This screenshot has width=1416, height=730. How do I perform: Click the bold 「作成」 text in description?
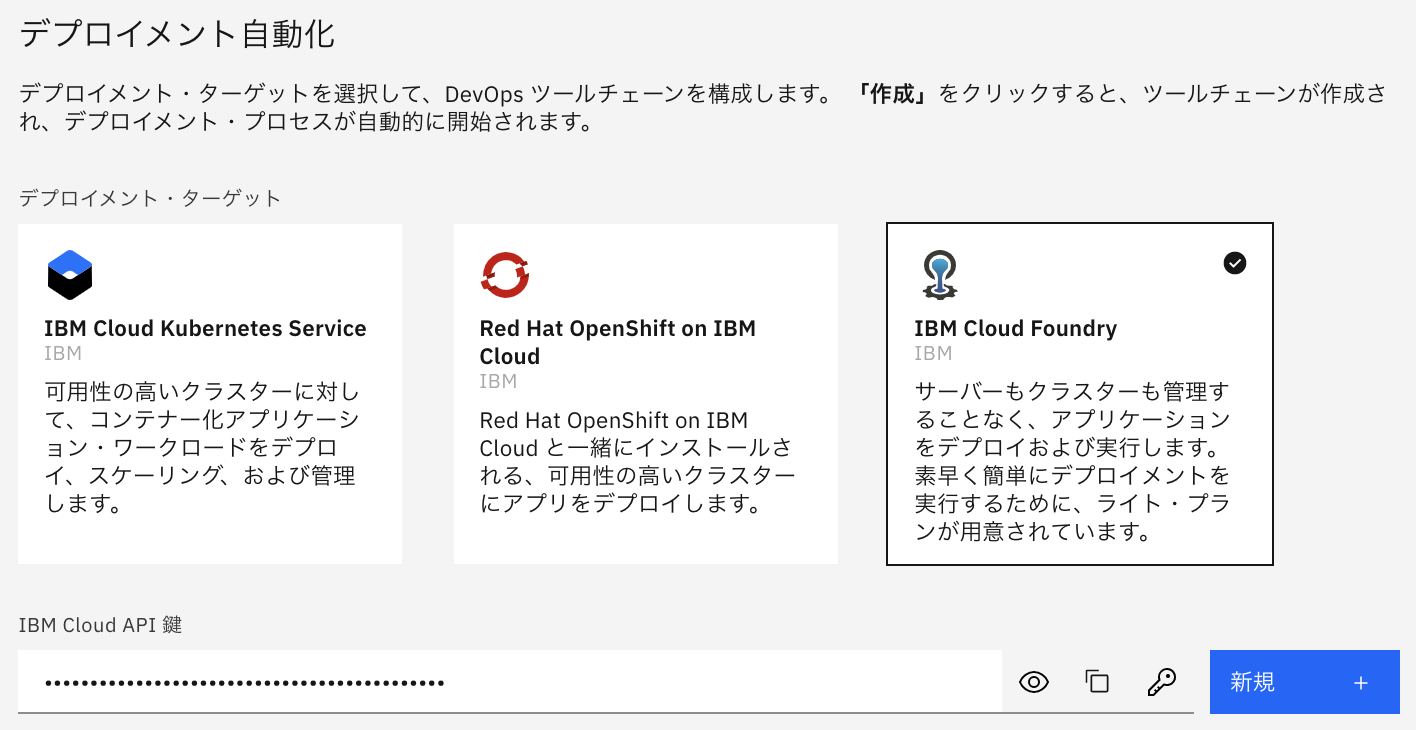coord(894,95)
